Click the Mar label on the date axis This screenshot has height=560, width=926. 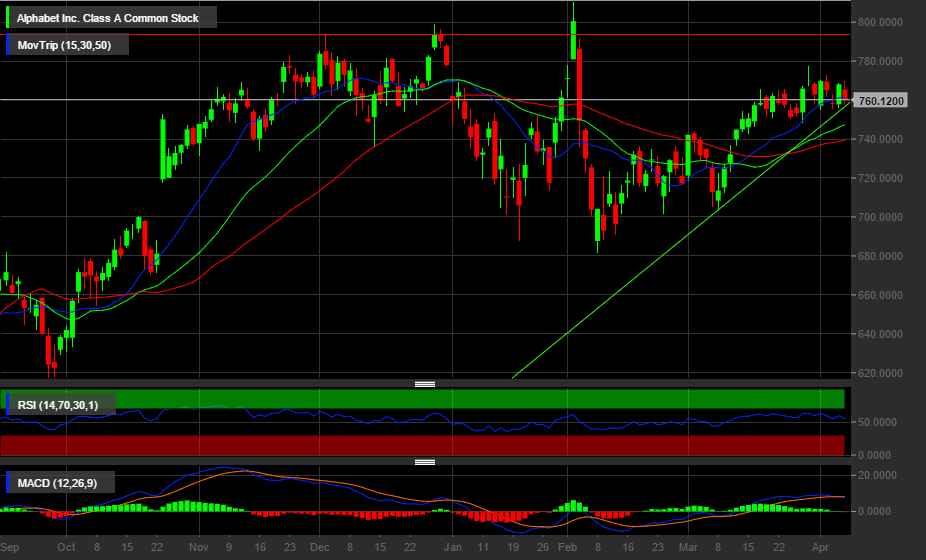(x=688, y=547)
